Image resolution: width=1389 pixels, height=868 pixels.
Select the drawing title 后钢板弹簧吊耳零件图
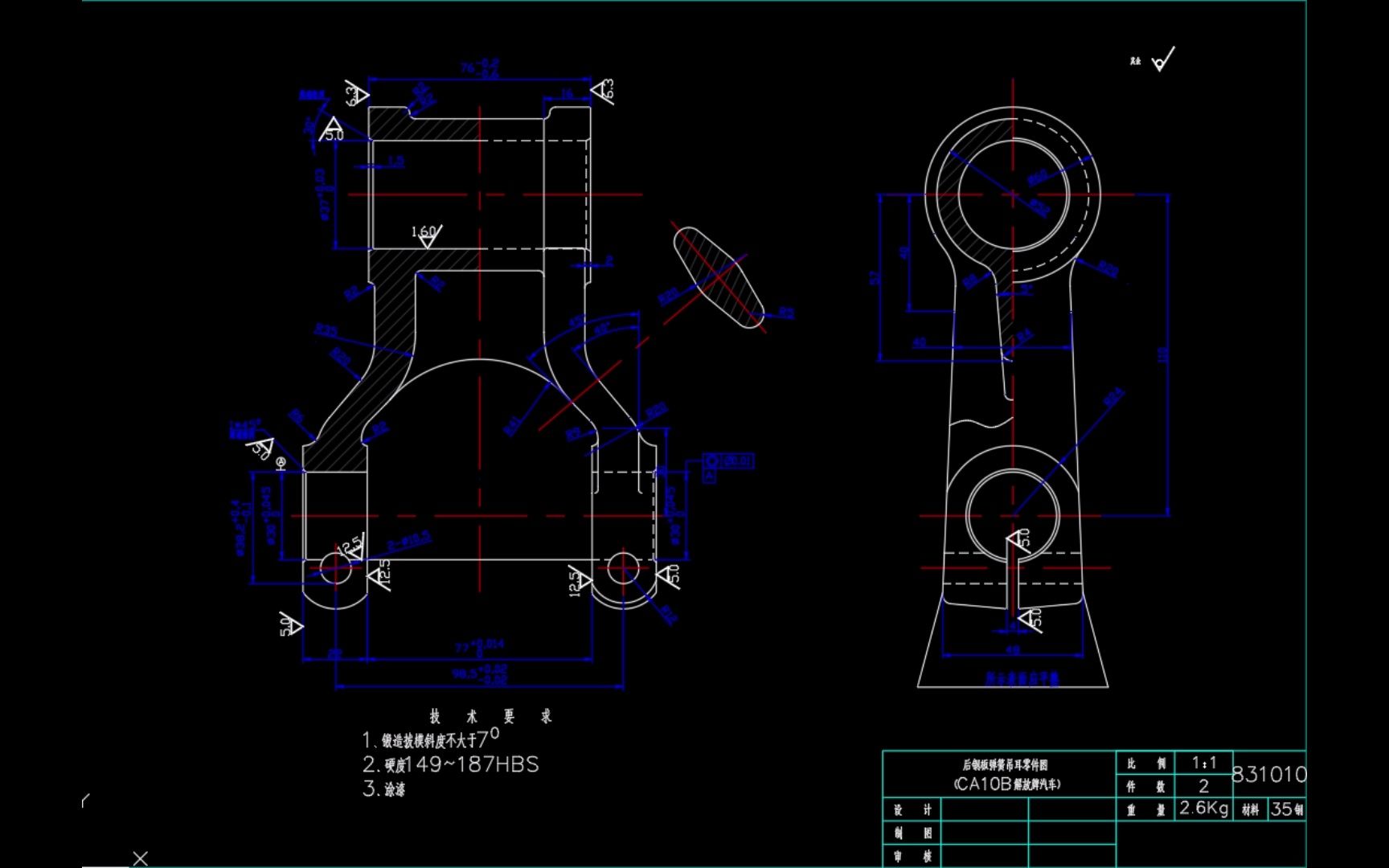1006,765
